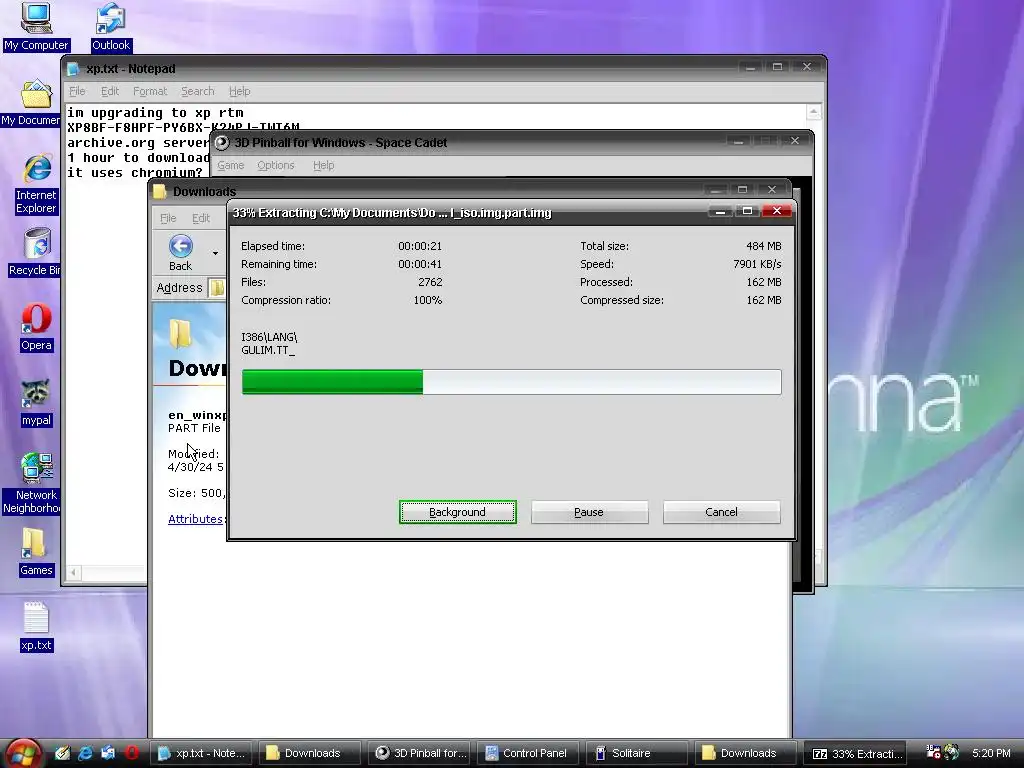Click the Attributes link in Downloads details pane
The height and width of the screenshot is (768, 1024).
tap(195, 519)
